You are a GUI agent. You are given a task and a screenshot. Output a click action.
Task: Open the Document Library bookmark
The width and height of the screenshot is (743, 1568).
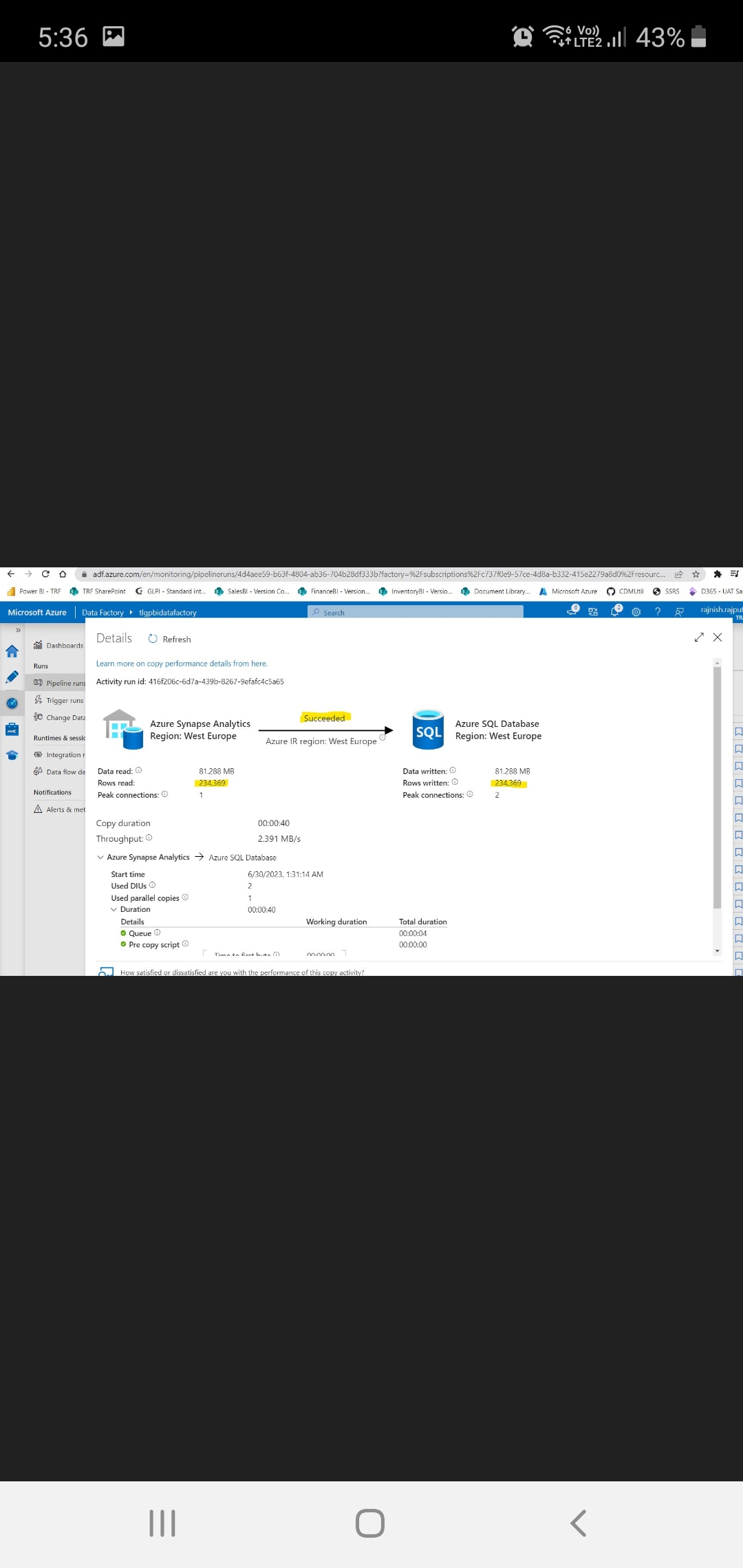(495, 591)
